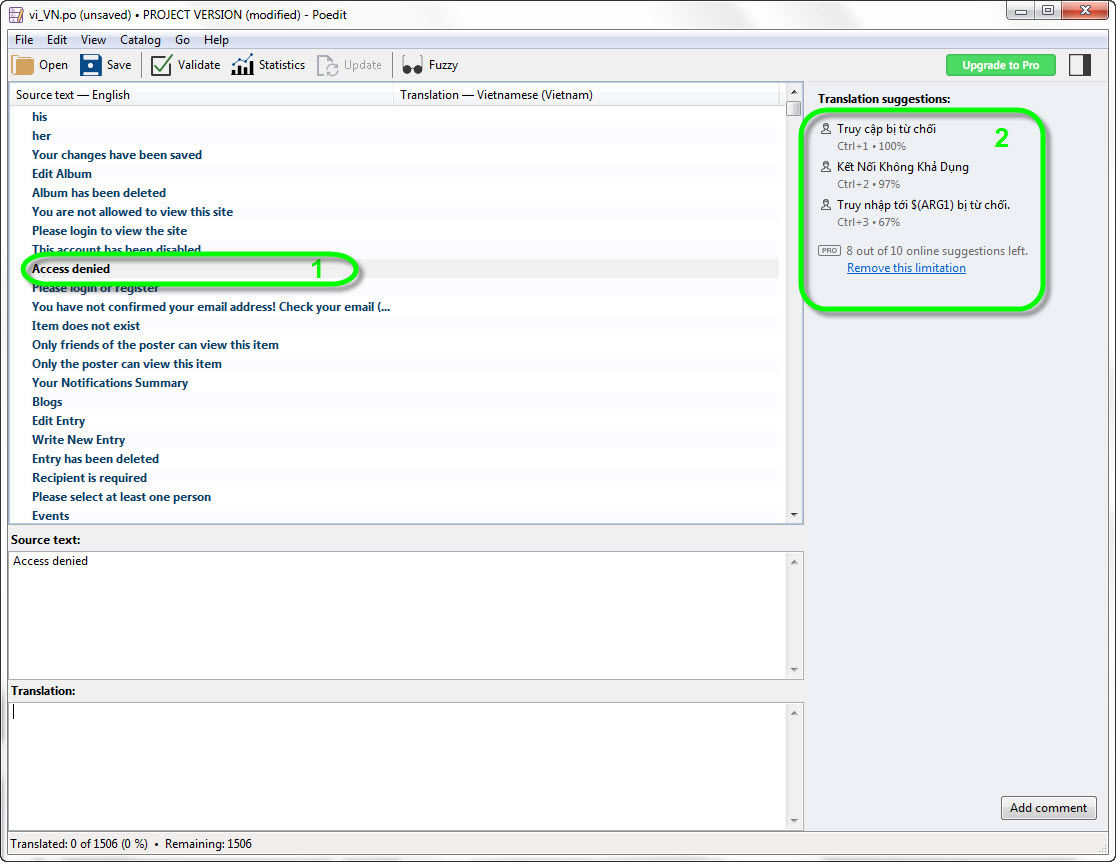Viewport: 1116px width, 862px height.
Task: Open the Go menu
Action: coord(182,40)
